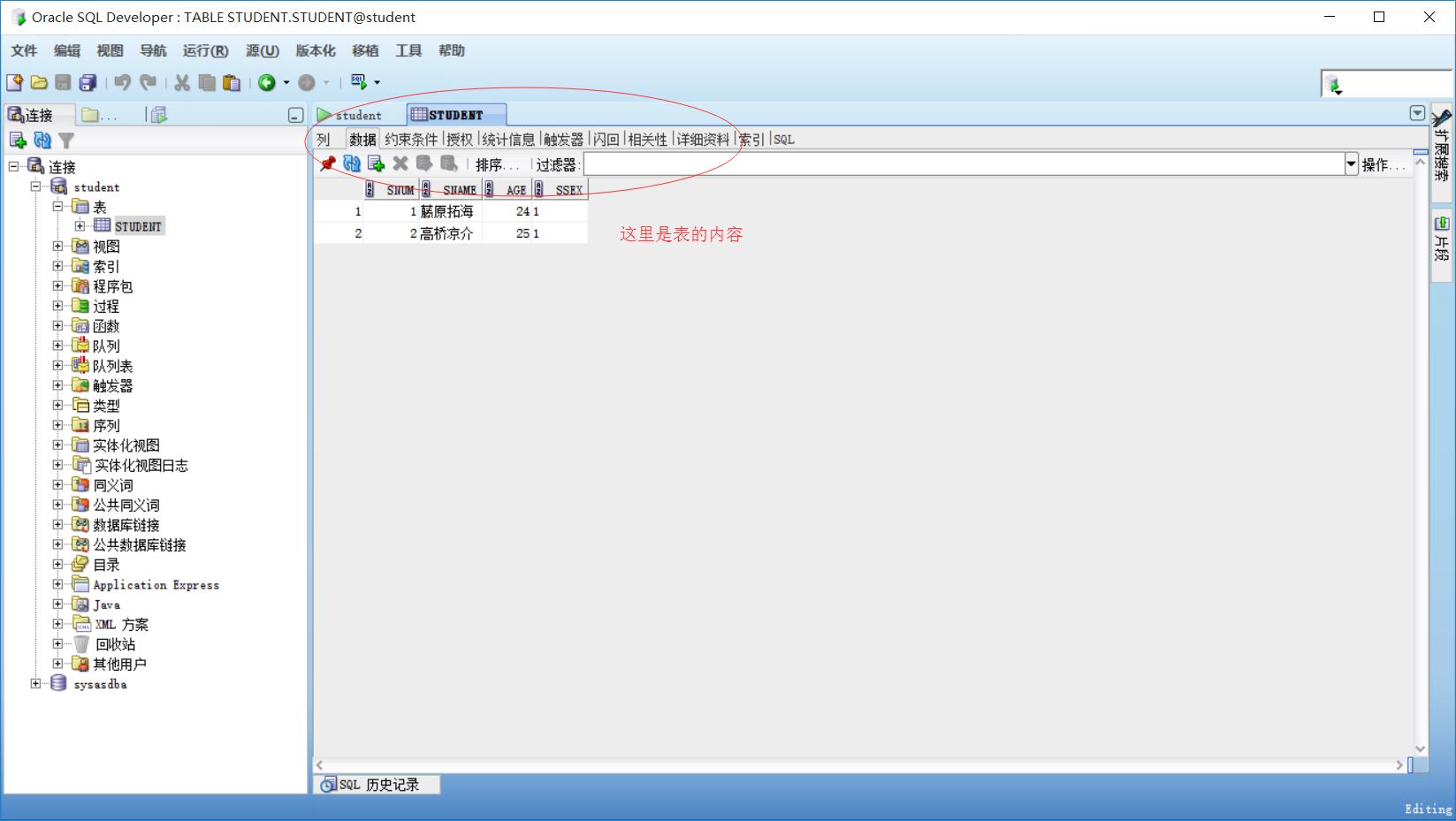Click the vertical scrollbar down arrow
Viewport: 1456px width, 821px height.
[x=1421, y=749]
